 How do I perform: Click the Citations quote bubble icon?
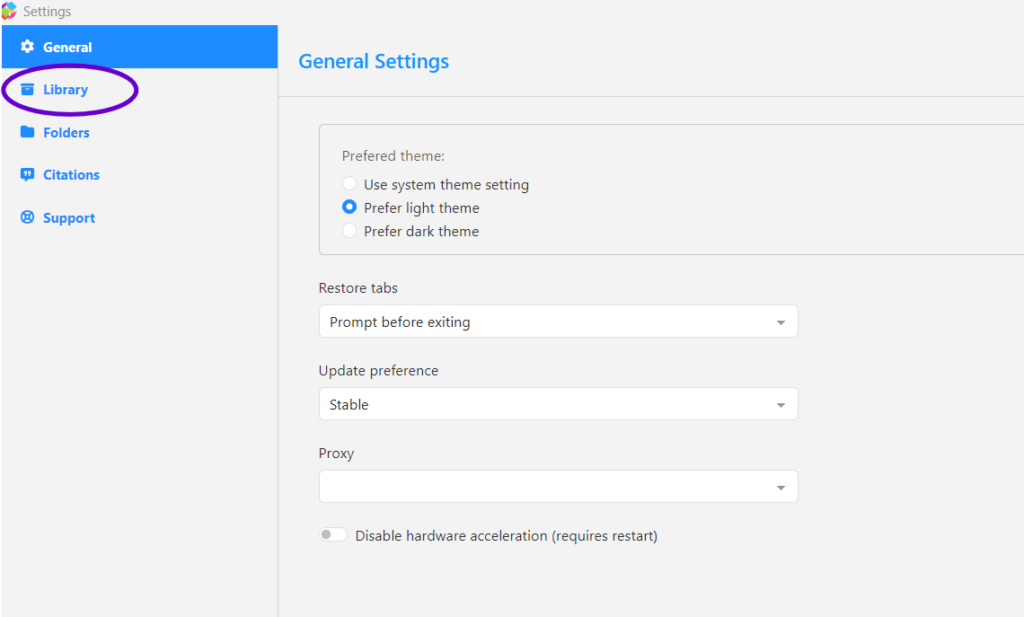pyautogui.click(x=27, y=175)
